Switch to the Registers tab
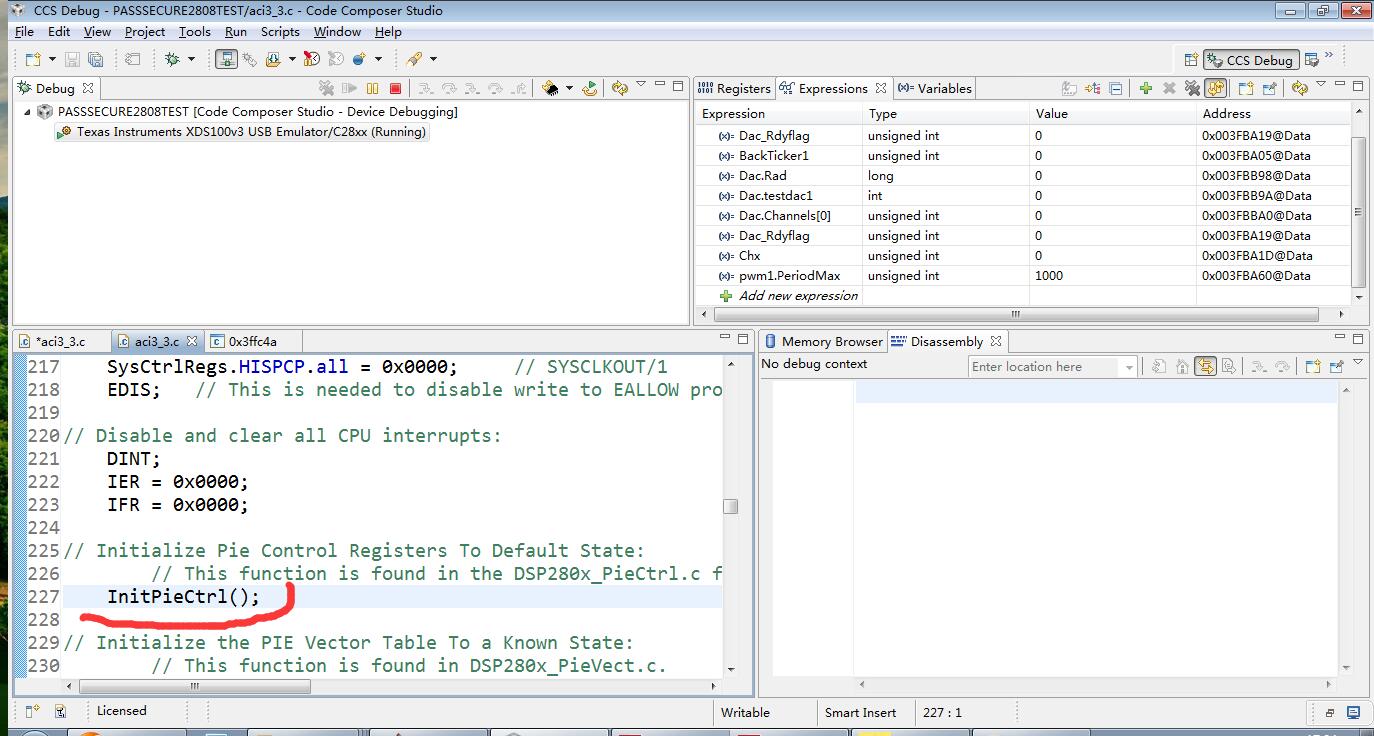Image resolution: width=1374 pixels, height=736 pixels. coord(735,89)
